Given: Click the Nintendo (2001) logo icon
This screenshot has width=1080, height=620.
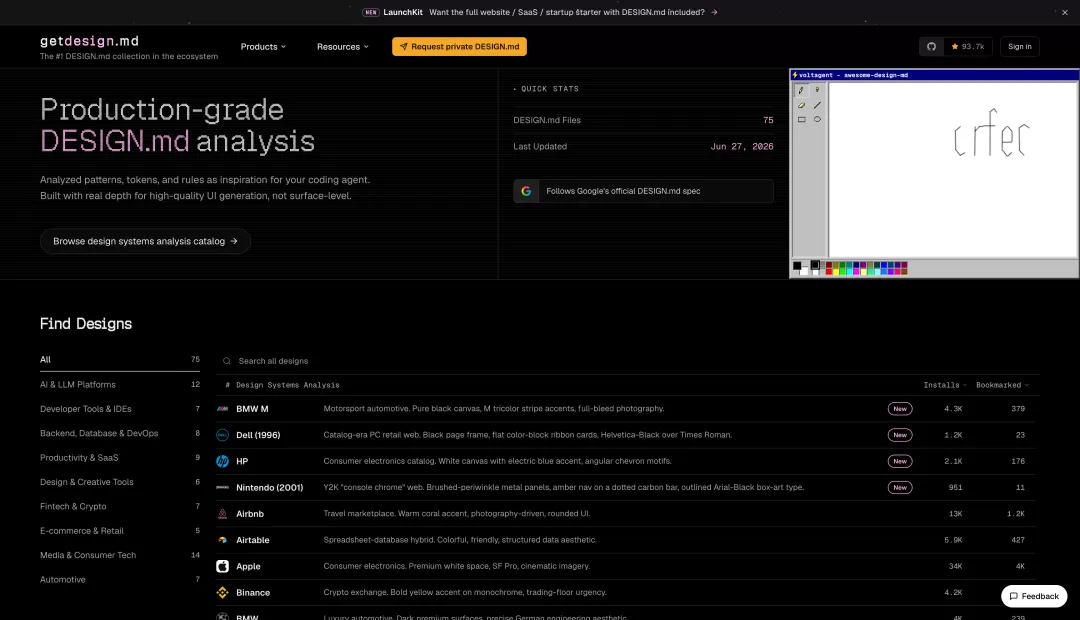Looking at the screenshot, I should coord(222,487).
